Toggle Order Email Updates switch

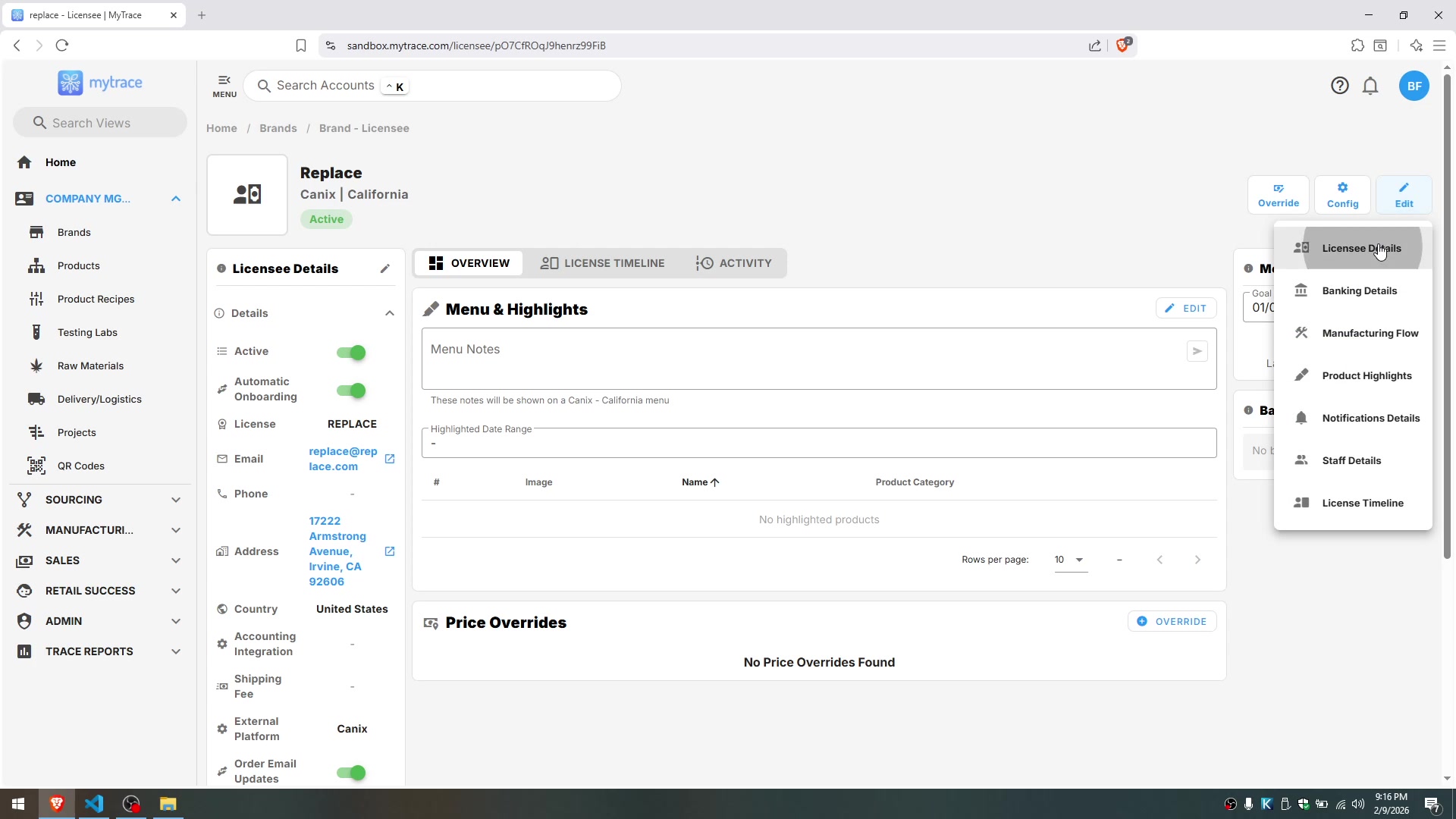click(351, 773)
